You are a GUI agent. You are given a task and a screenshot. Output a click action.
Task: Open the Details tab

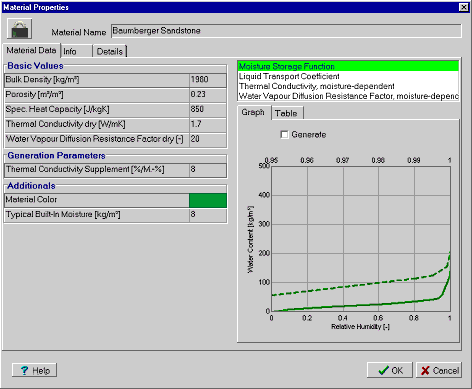coord(110,51)
